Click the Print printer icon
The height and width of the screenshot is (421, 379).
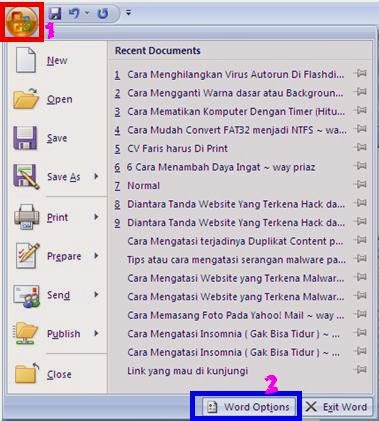(27, 217)
